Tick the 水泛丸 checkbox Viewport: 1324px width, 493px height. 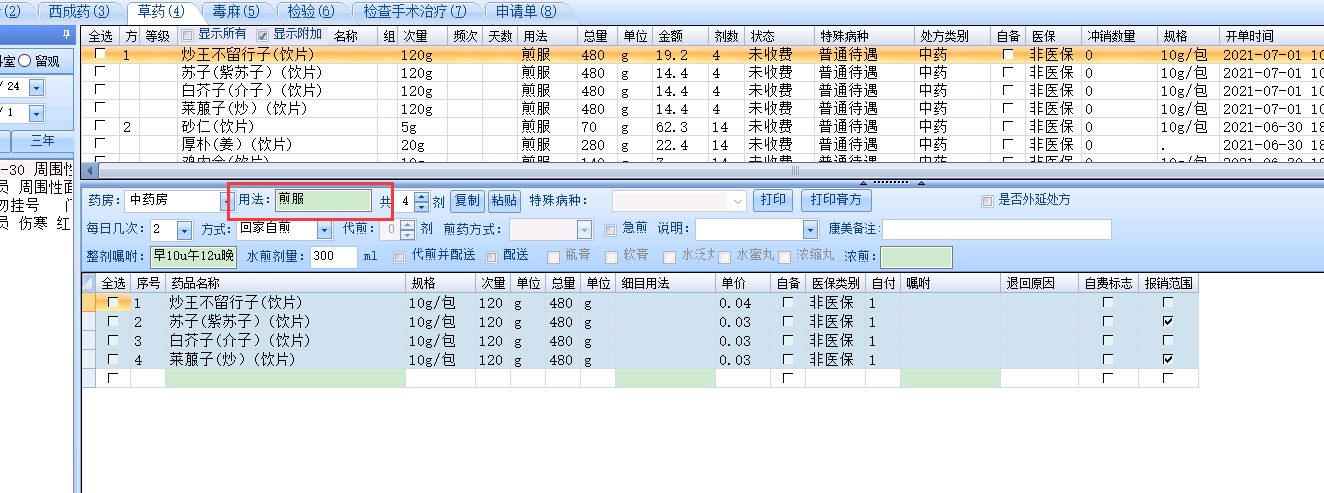(x=668, y=257)
